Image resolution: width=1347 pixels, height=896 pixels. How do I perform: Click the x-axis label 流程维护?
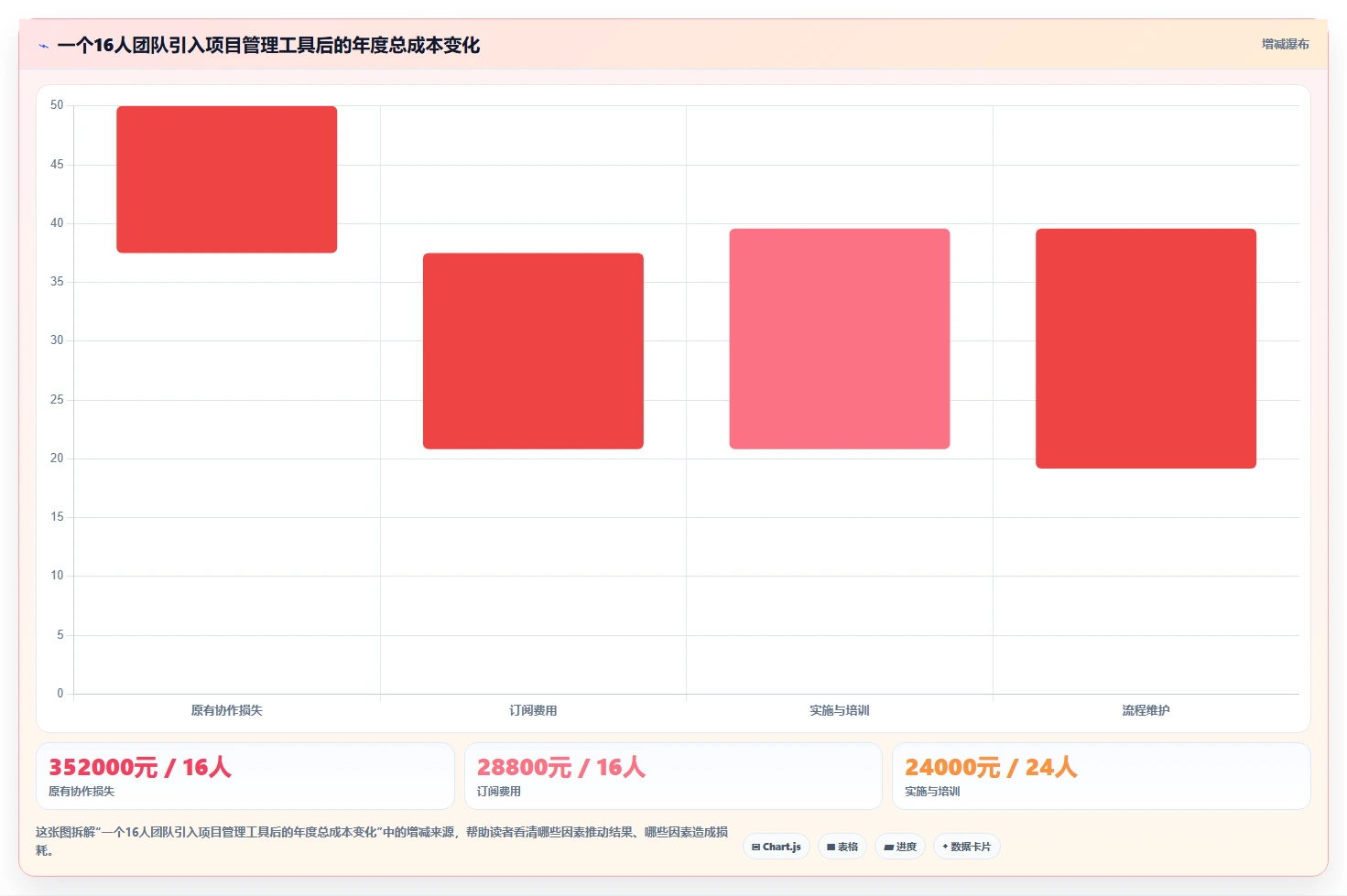click(1146, 710)
